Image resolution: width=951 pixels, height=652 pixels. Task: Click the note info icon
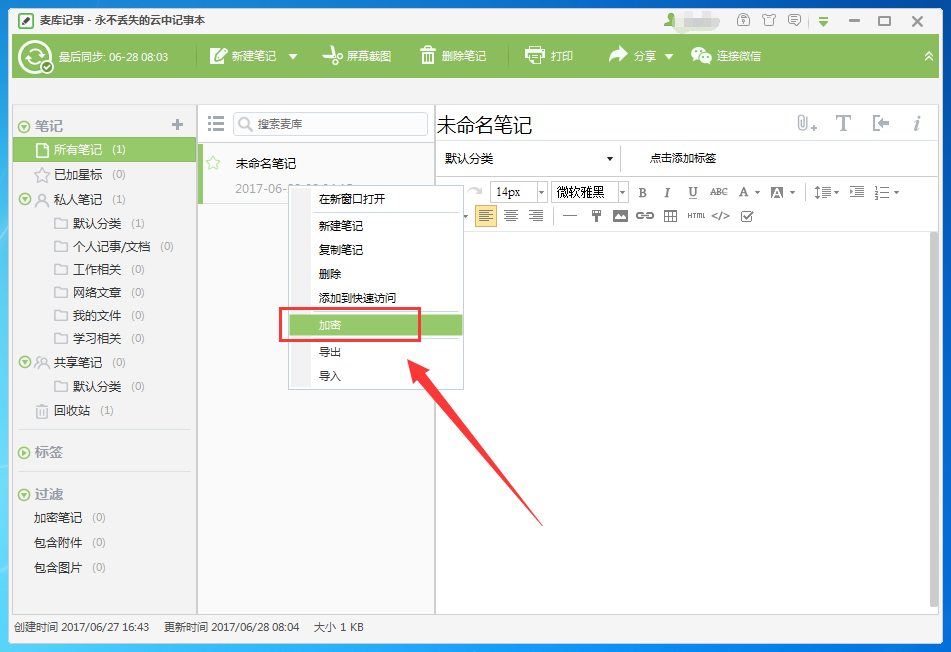917,123
